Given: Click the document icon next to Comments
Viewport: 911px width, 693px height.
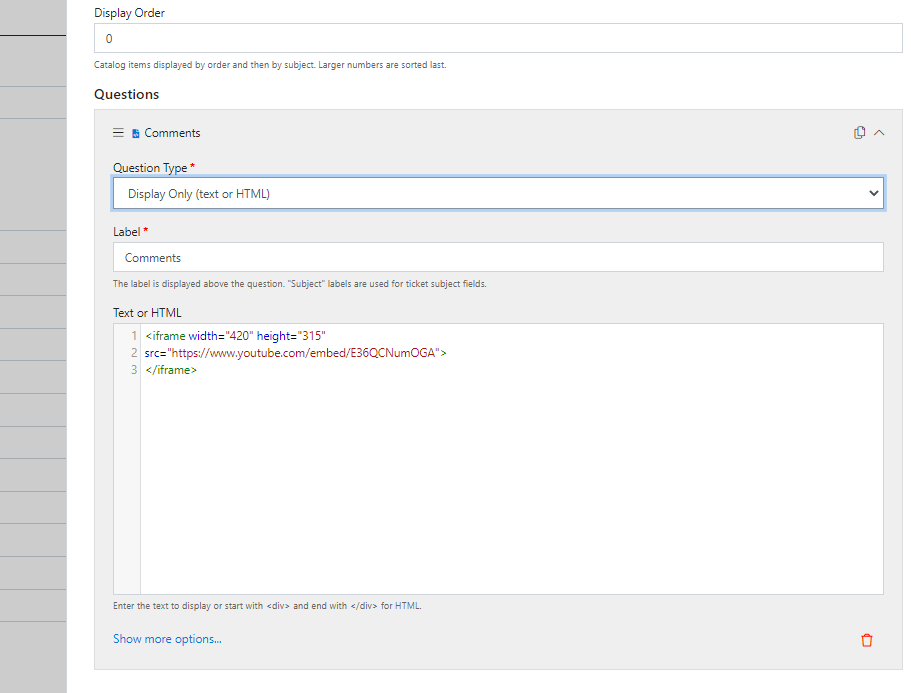Looking at the screenshot, I should [135, 134].
